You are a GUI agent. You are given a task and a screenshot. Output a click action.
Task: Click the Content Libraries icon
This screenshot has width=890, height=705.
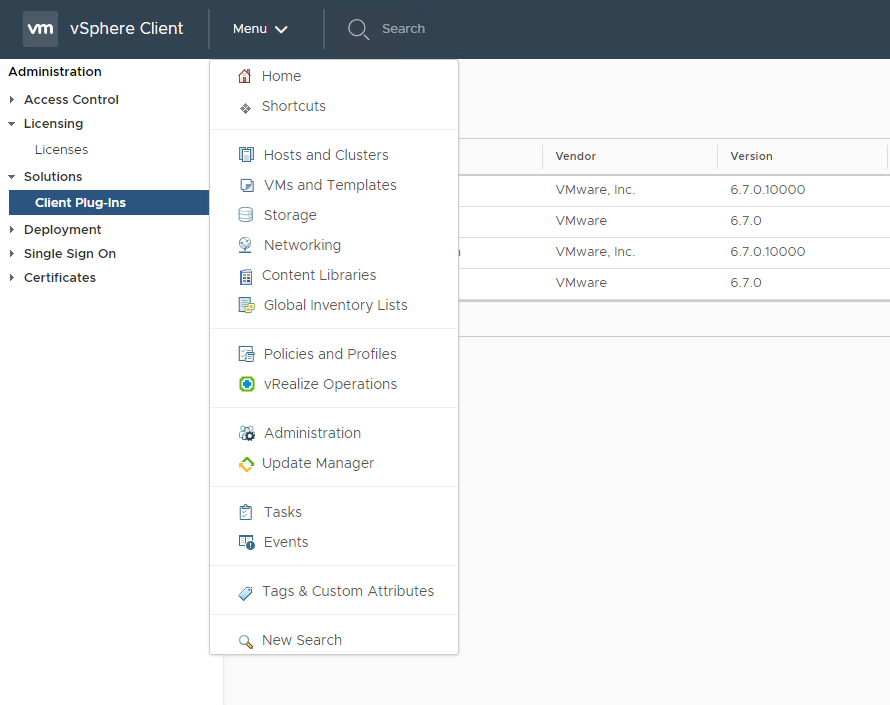pos(246,276)
